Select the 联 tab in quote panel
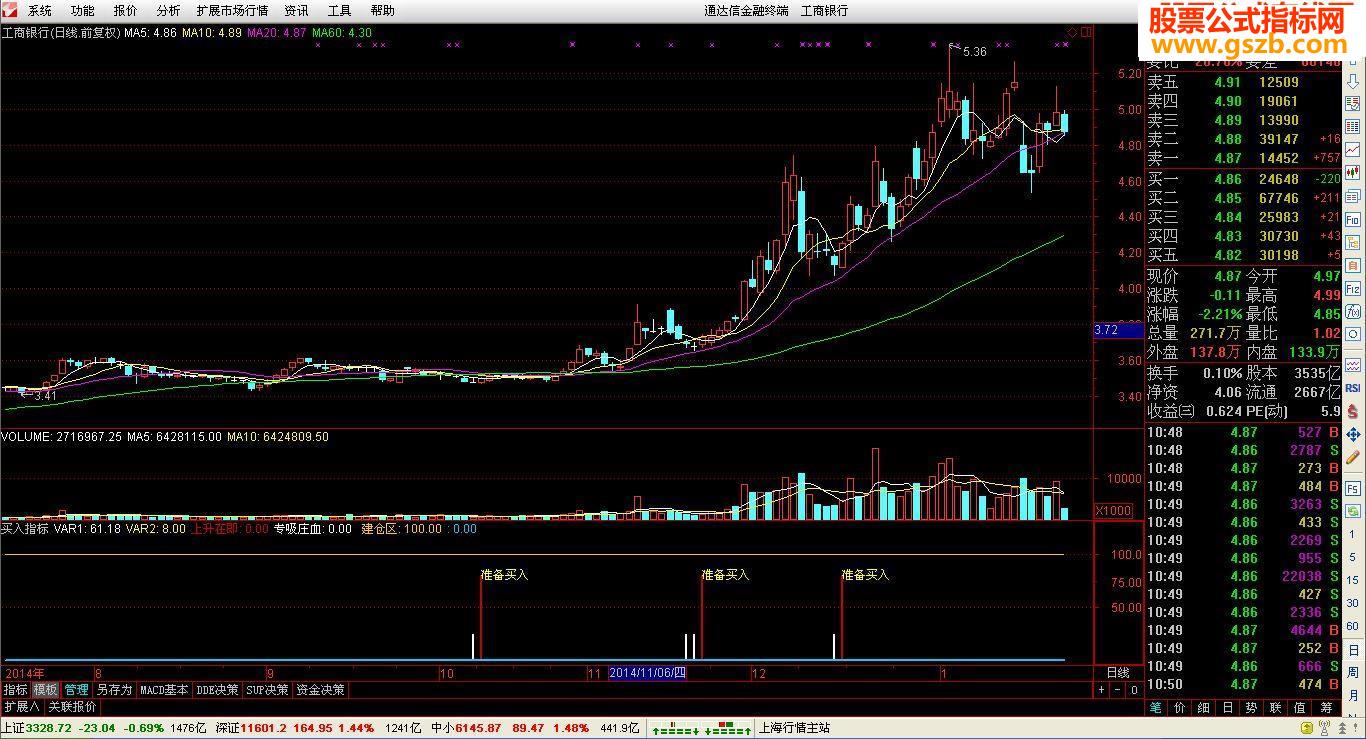This screenshot has height=739, width=1366. pos(1275,707)
